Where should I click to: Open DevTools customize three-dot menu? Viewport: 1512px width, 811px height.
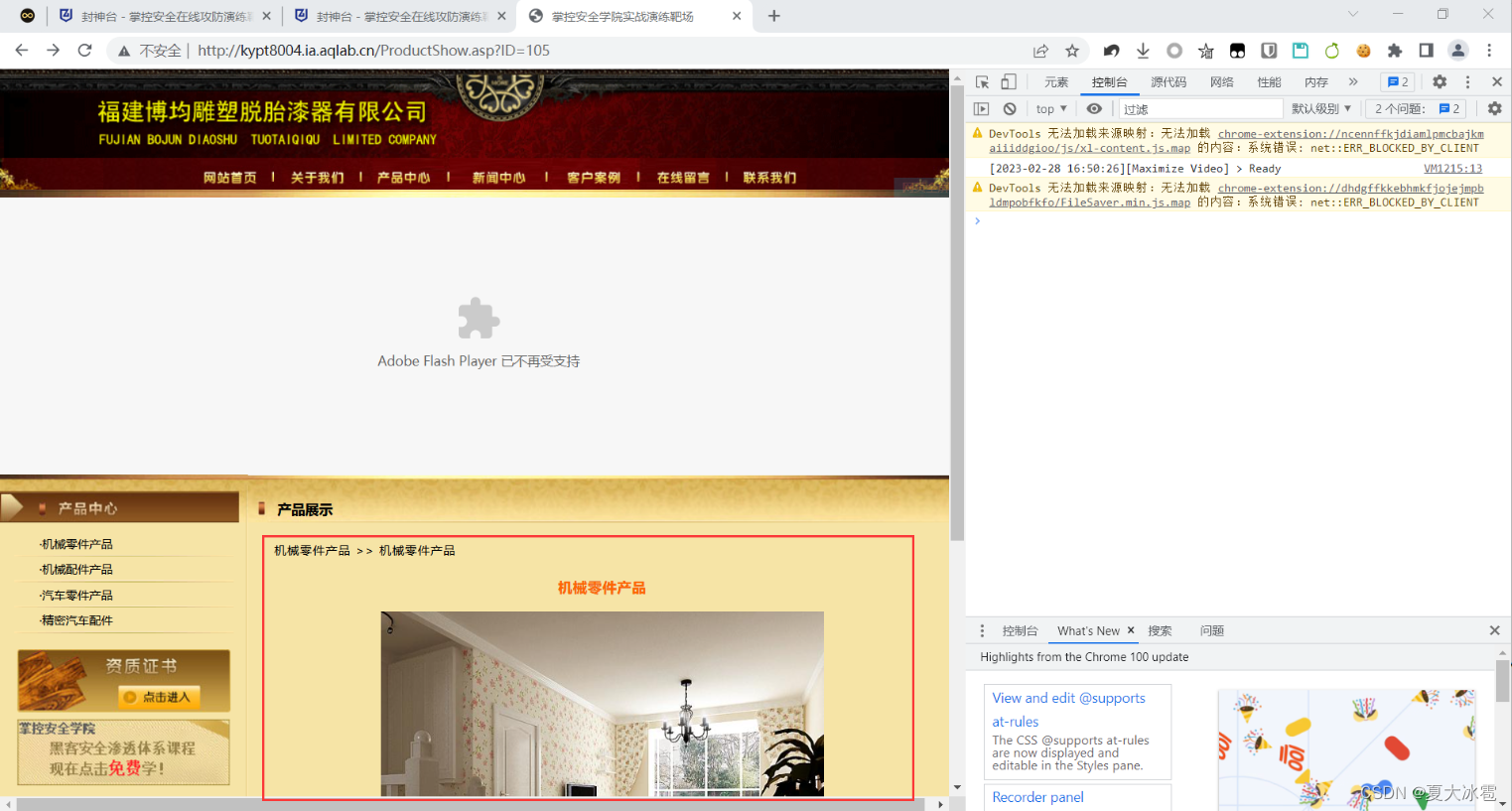tap(1467, 82)
